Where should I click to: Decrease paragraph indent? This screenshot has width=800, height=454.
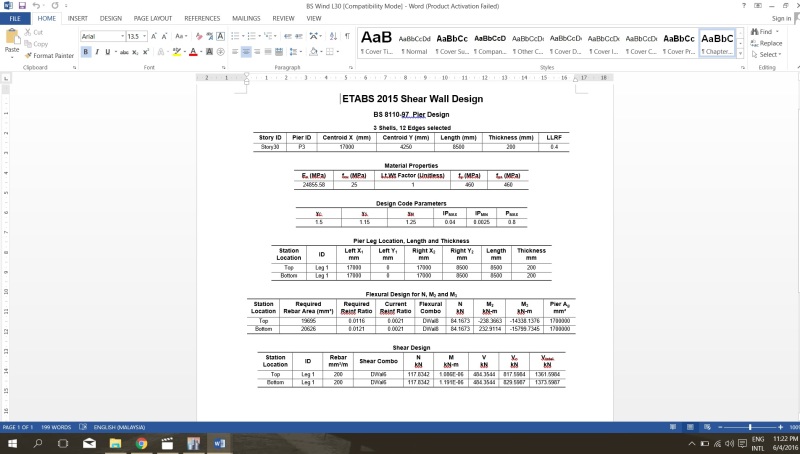tap(288, 36)
